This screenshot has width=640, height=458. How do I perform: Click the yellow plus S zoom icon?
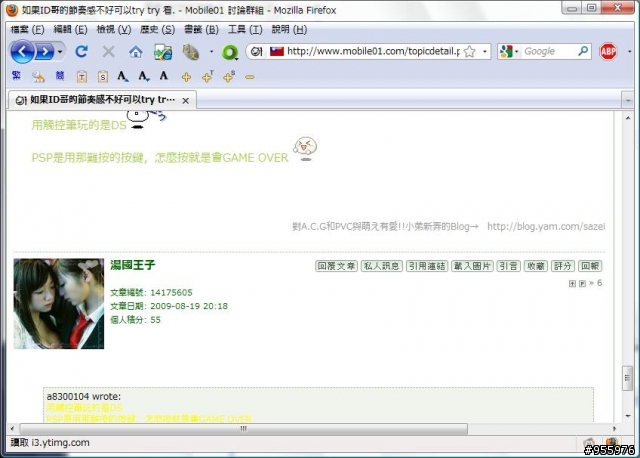coord(229,76)
